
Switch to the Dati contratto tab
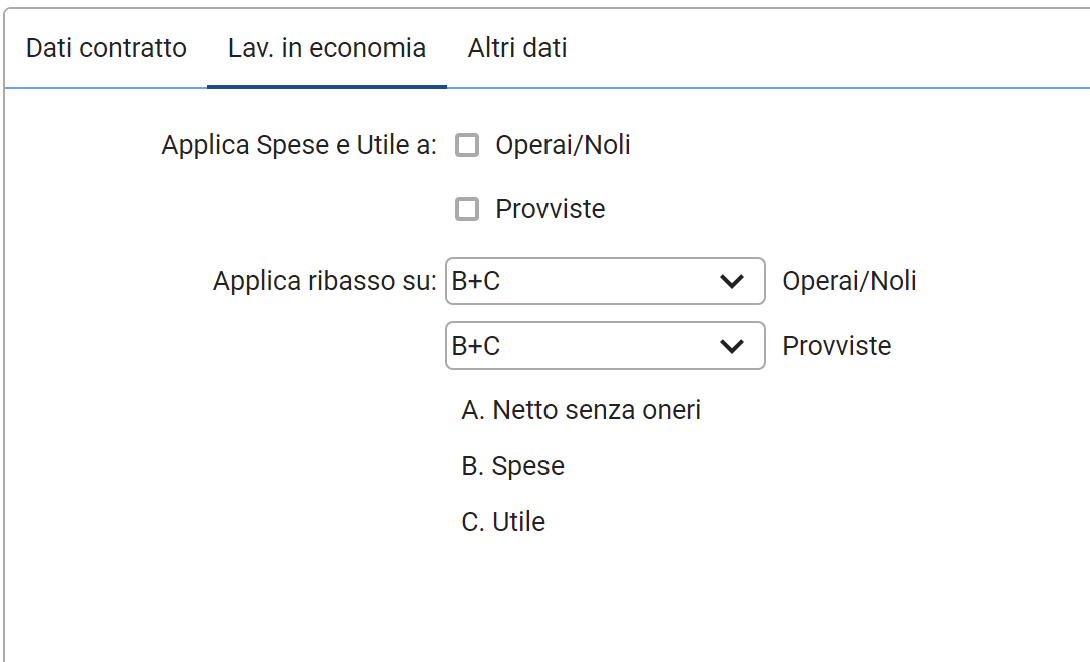(106, 48)
